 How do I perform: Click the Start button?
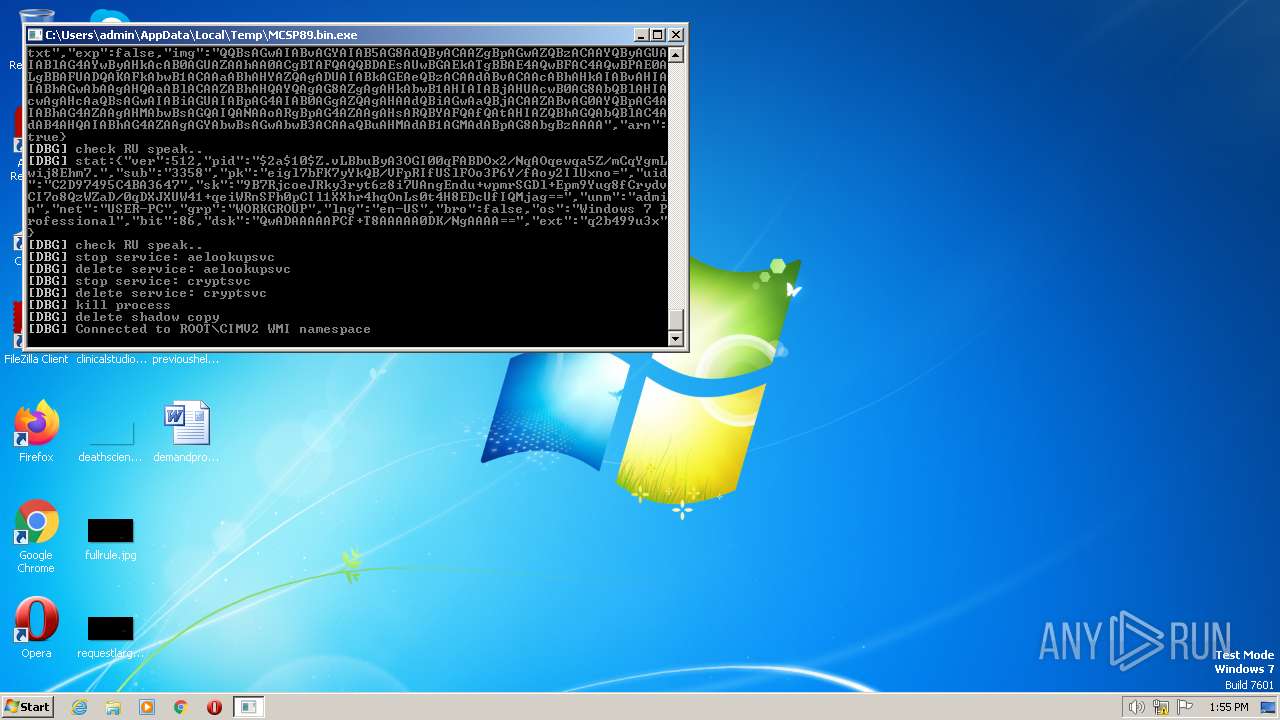[x=27, y=707]
